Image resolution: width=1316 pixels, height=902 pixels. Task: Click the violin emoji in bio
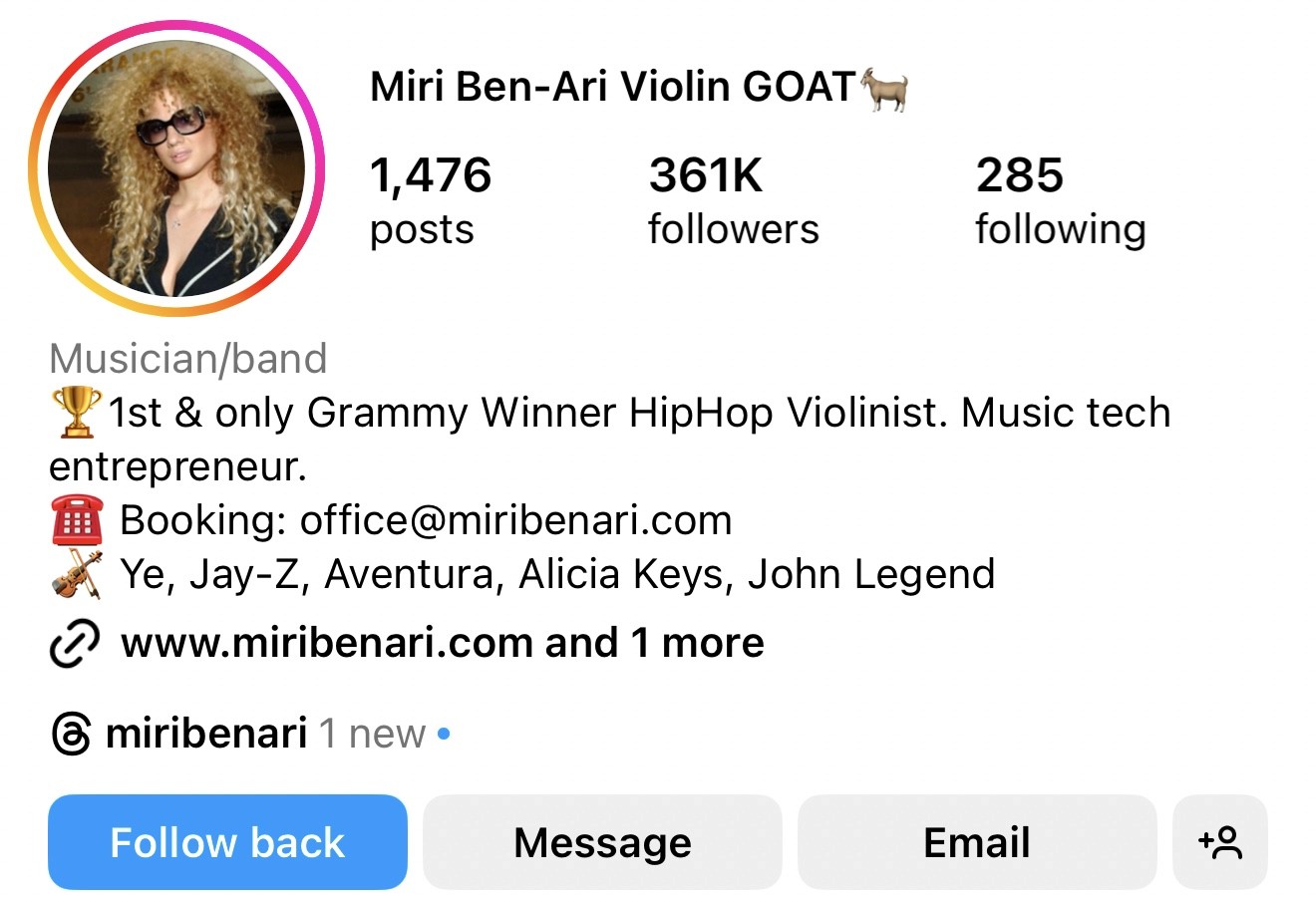[x=77, y=574]
